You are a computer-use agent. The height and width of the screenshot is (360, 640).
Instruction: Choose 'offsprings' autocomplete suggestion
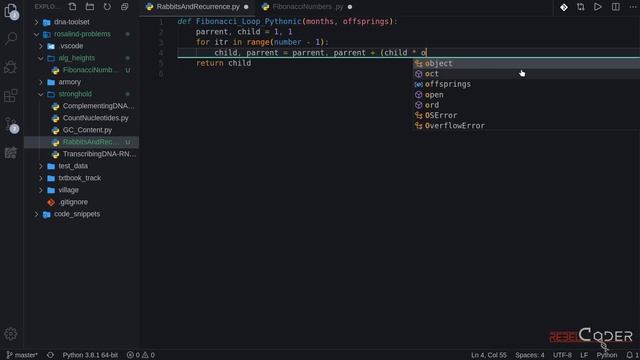pyautogui.click(x=527, y=84)
